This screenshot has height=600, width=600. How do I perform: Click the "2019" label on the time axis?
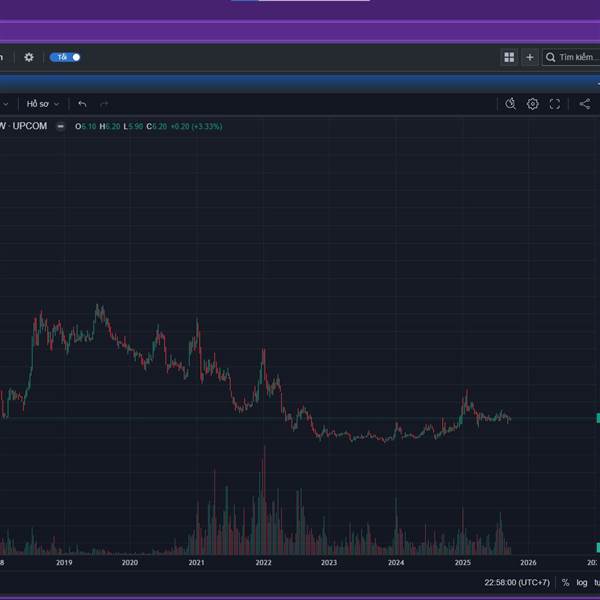coord(64,563)
